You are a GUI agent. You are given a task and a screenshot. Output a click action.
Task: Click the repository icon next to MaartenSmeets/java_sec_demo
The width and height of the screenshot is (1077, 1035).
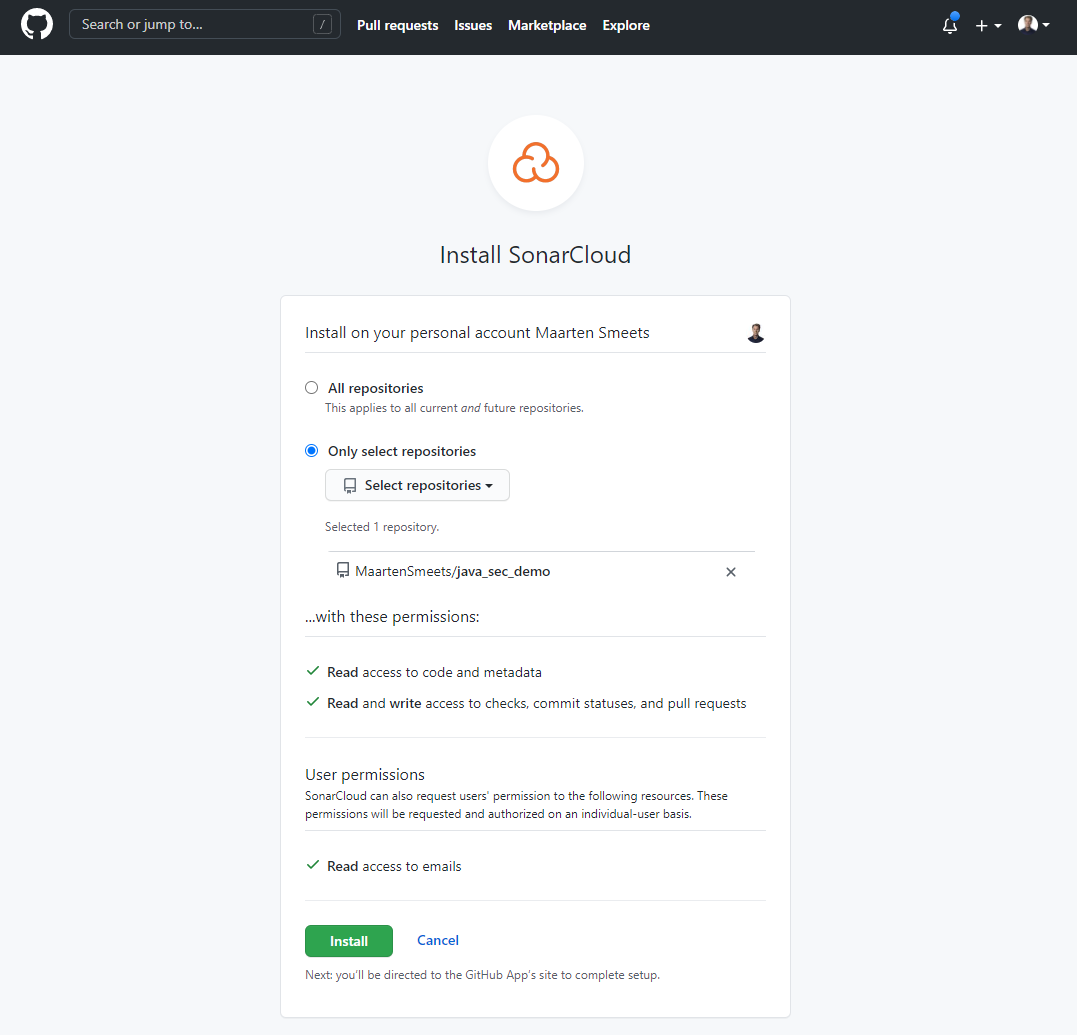(x=343, y=570)
